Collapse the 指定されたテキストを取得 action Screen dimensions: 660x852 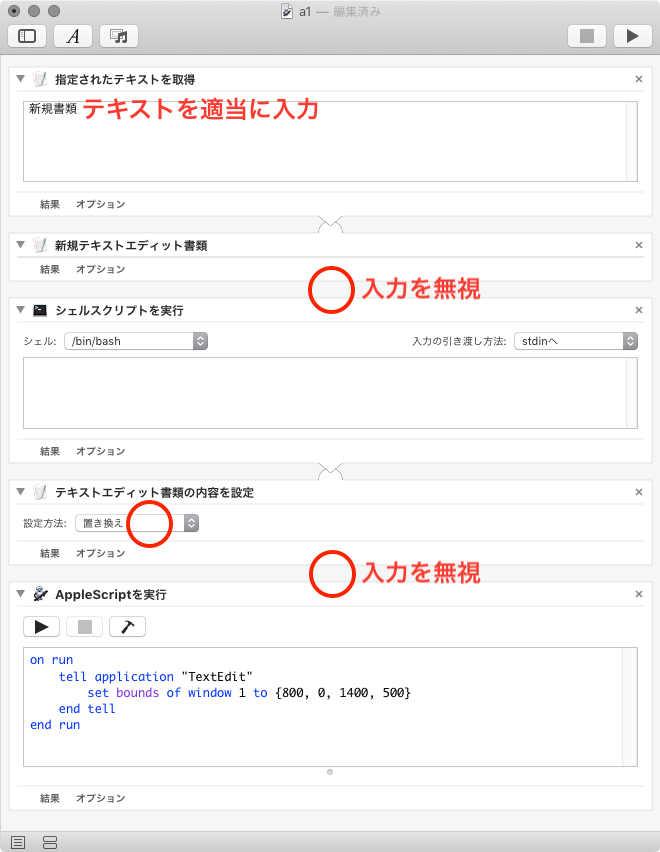pyautogui.click(x=21, y=79)
